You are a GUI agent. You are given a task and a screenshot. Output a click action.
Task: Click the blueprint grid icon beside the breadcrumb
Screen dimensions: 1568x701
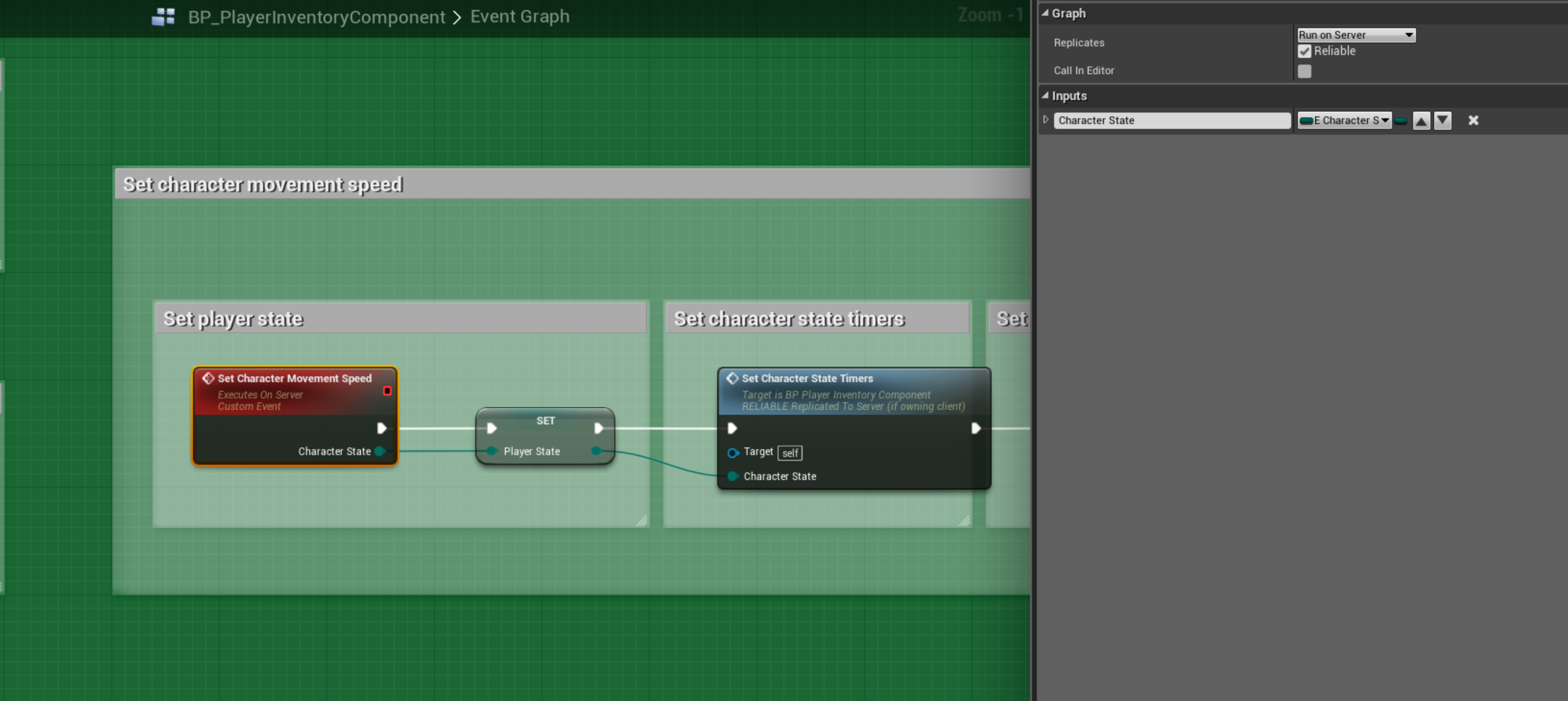163,17
